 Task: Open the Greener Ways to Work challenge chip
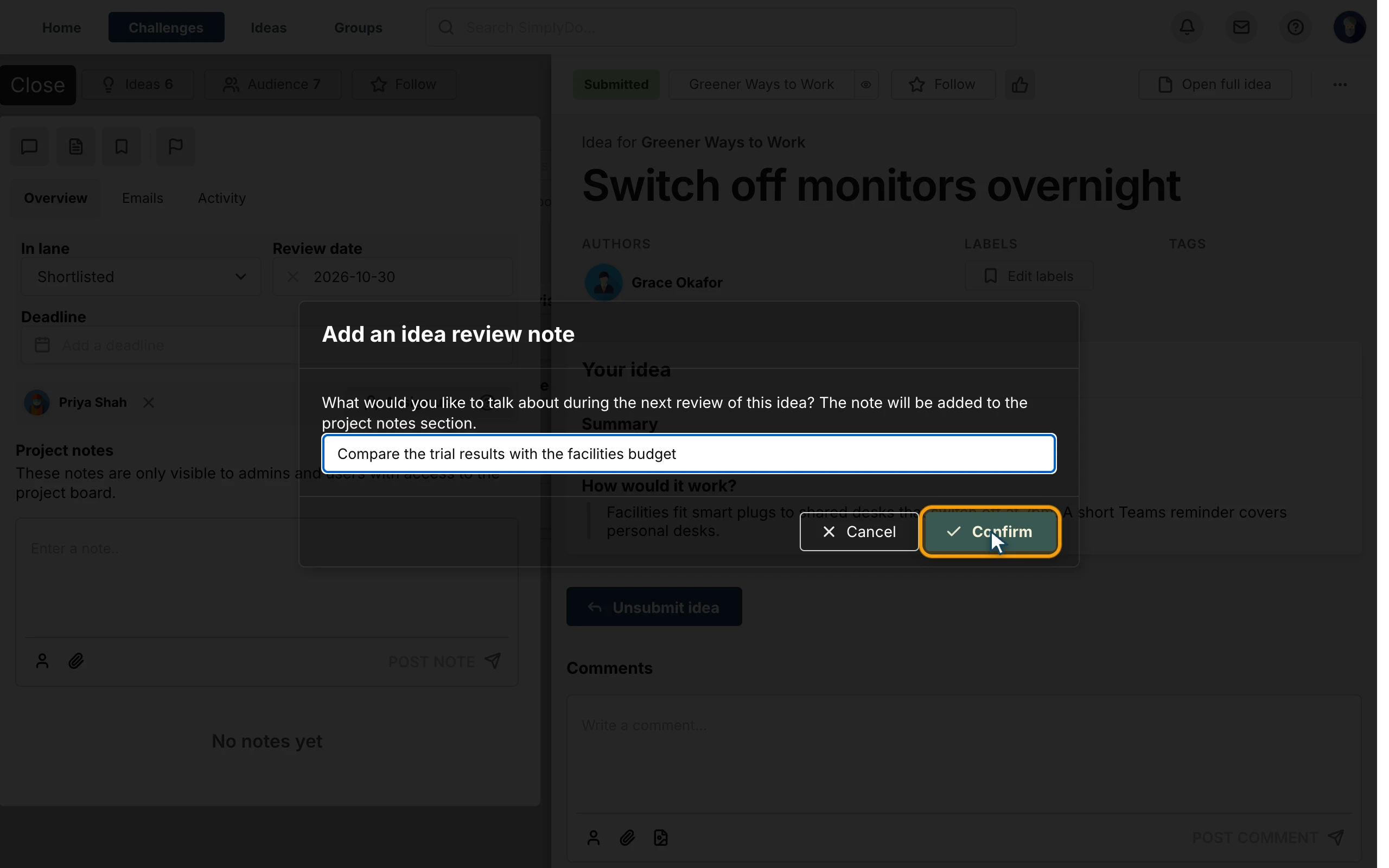click(761, 85)
